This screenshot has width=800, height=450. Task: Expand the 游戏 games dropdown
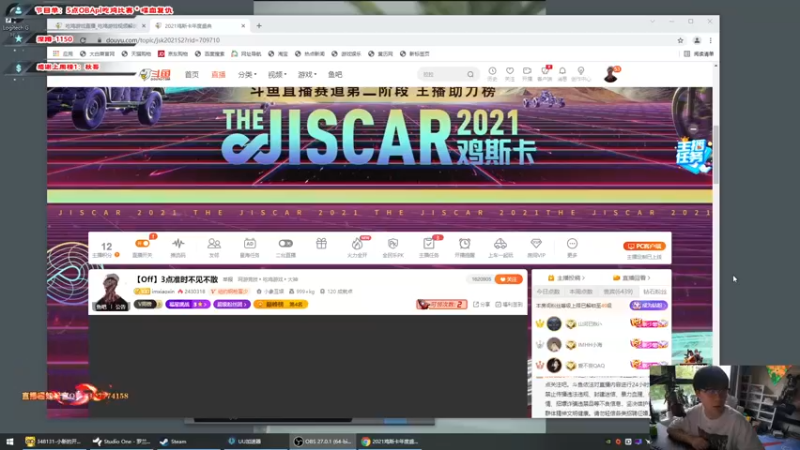click(x=307, y=74)
